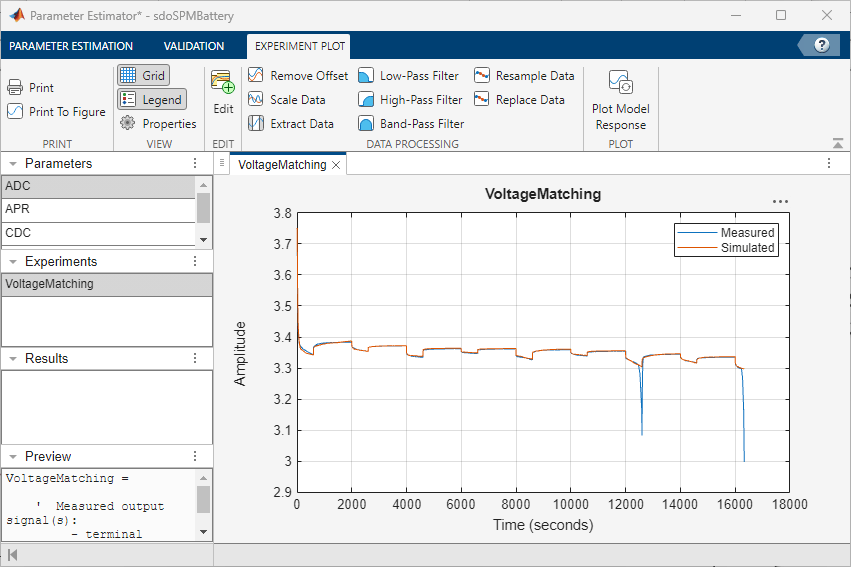Collapse the toolstrip with the arrow
Screen dimensions: 851x567
click(x=838, y=143)
